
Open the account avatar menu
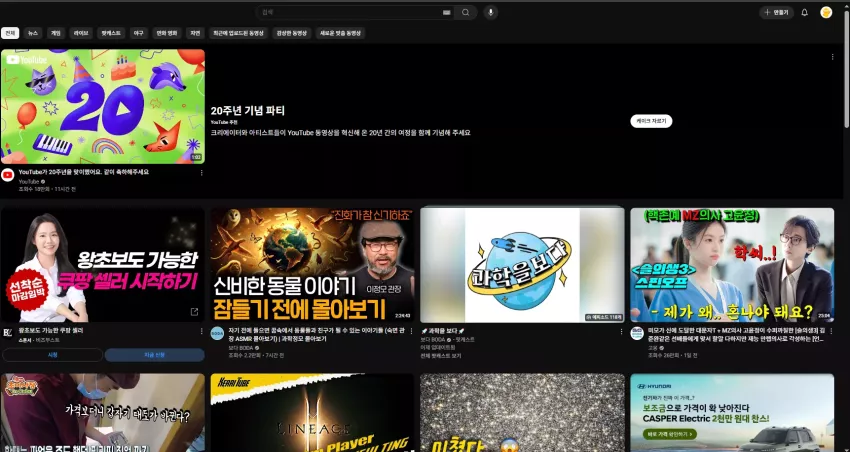click(x=826, y=12)
